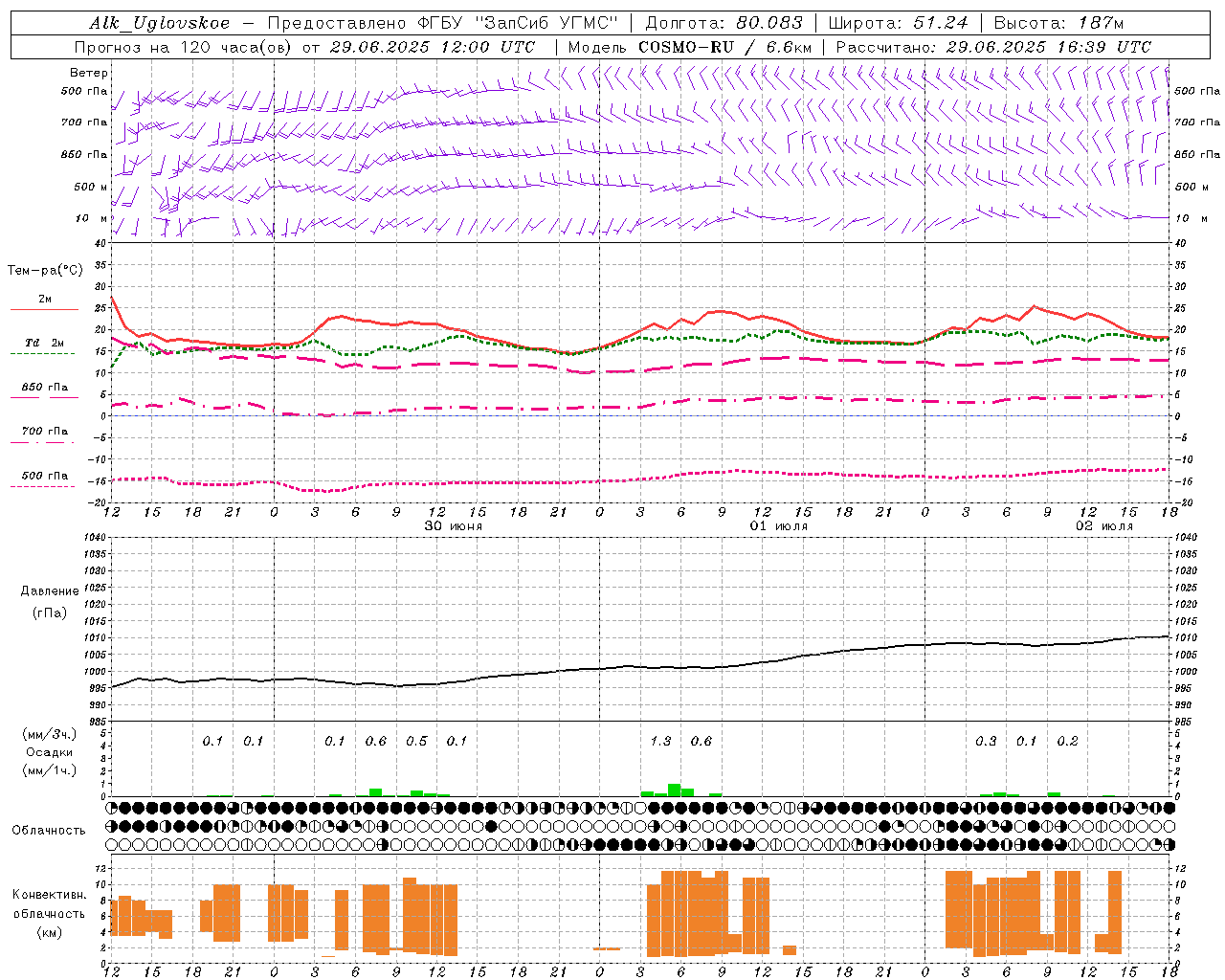Click the 'Давление' pressure panel label
The image size is (1225, 980).
tap(50, 591)
